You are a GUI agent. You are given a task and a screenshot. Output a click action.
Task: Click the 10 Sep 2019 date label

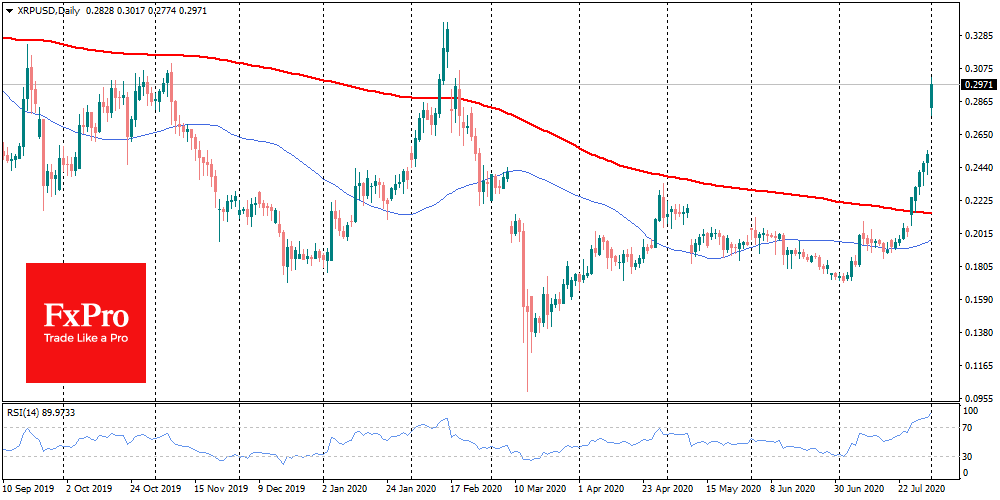[29, 491]
